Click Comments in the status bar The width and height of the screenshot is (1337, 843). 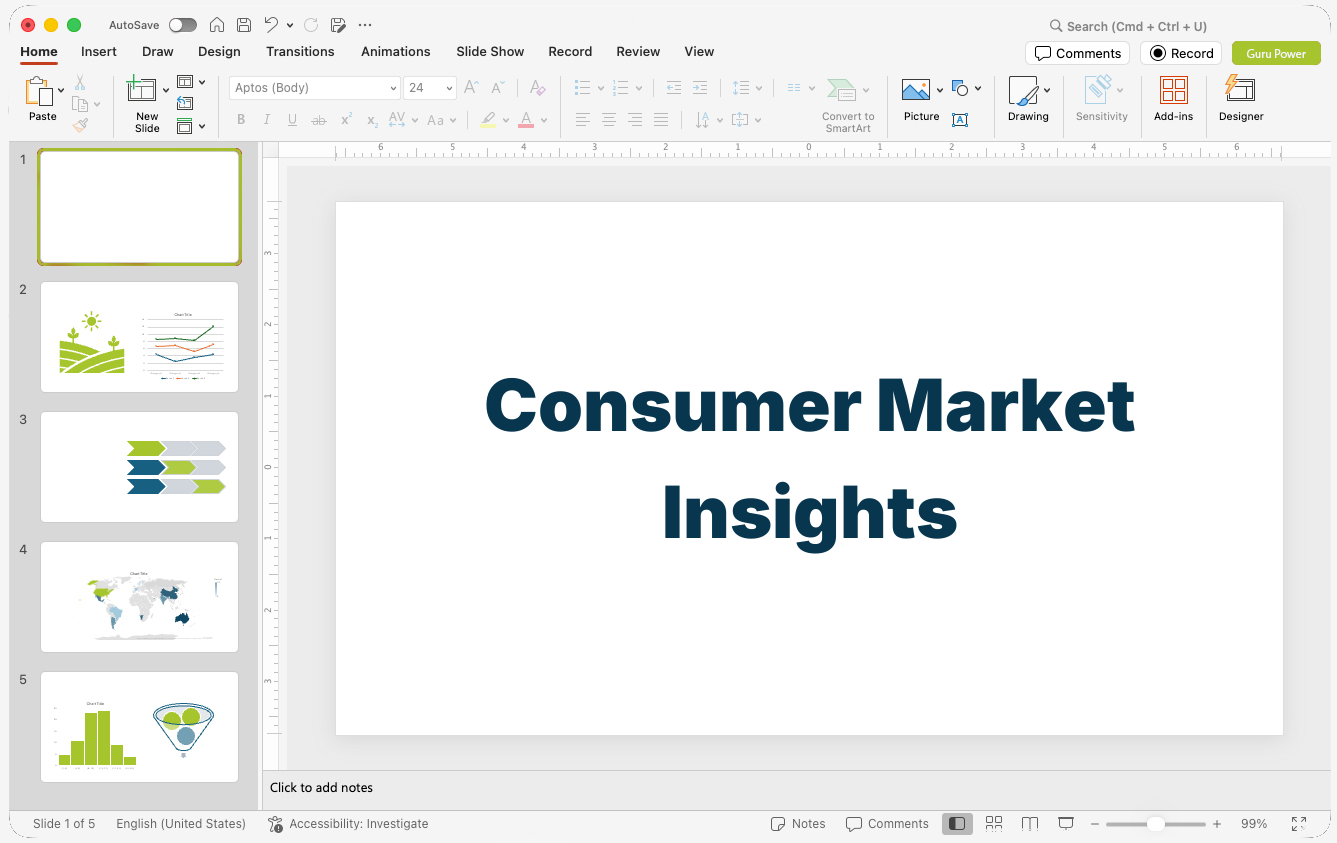pos(888,824)
